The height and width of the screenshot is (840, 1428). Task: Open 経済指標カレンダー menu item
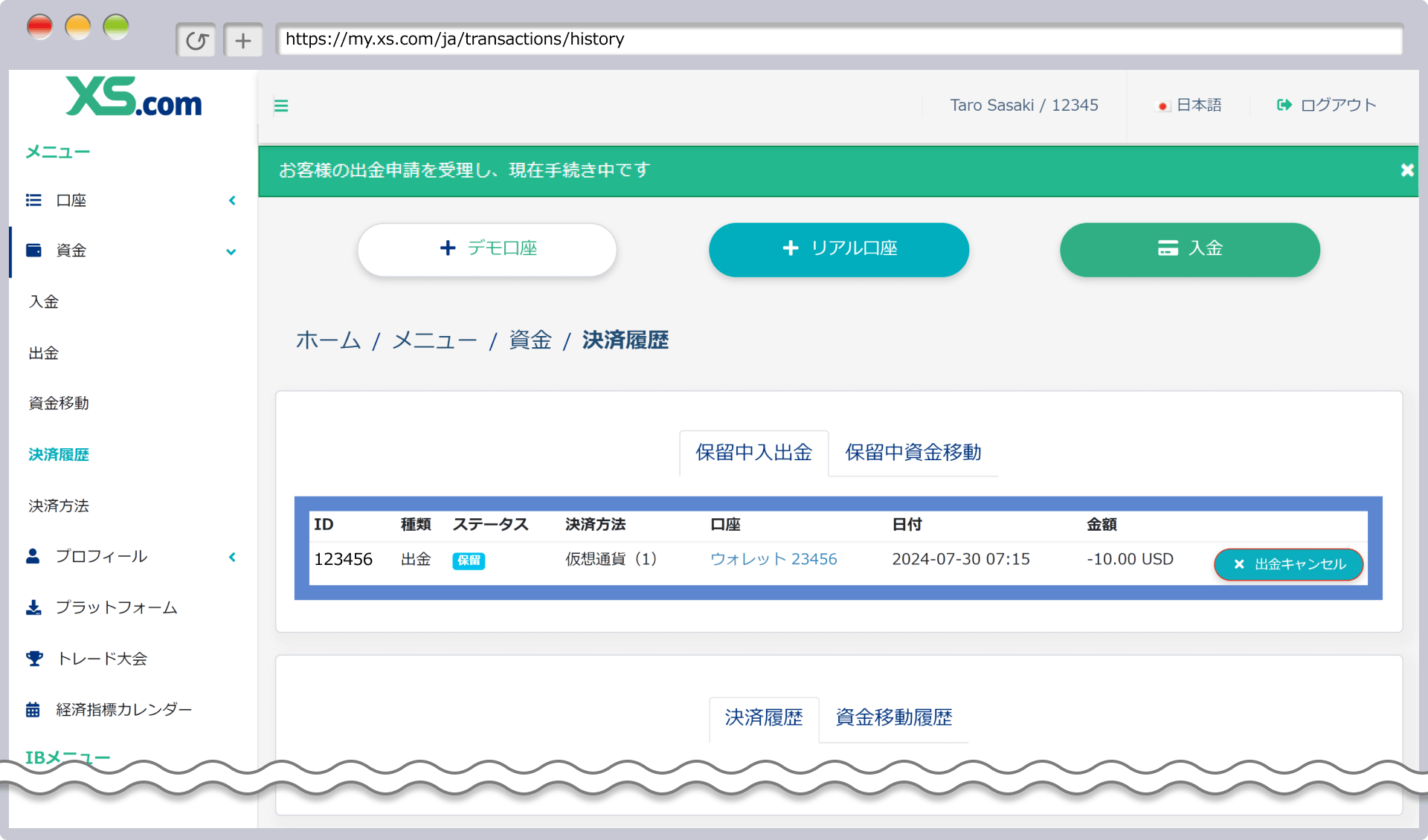click(x=124, y=709)
